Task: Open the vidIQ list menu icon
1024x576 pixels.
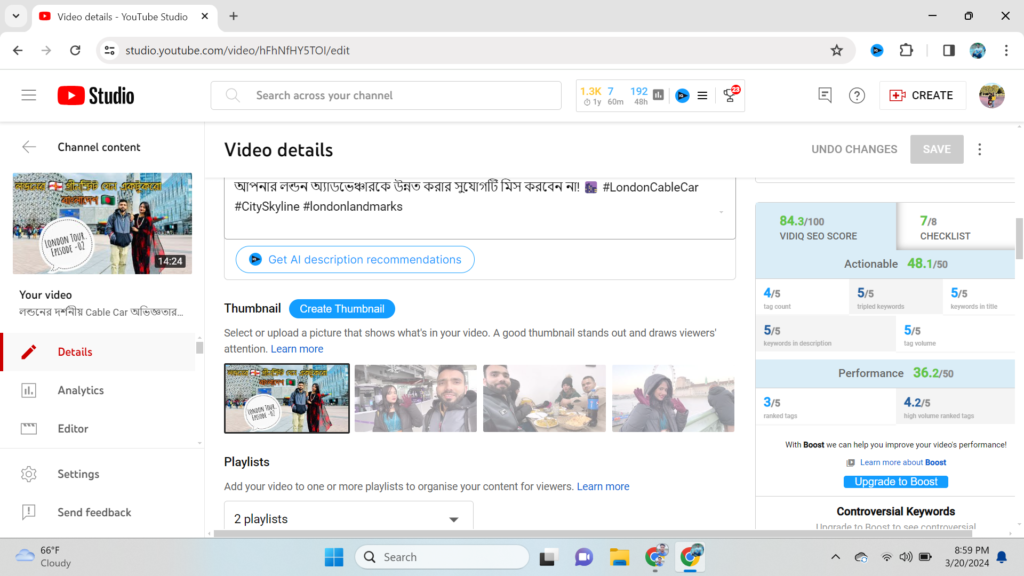Action: 702,95
